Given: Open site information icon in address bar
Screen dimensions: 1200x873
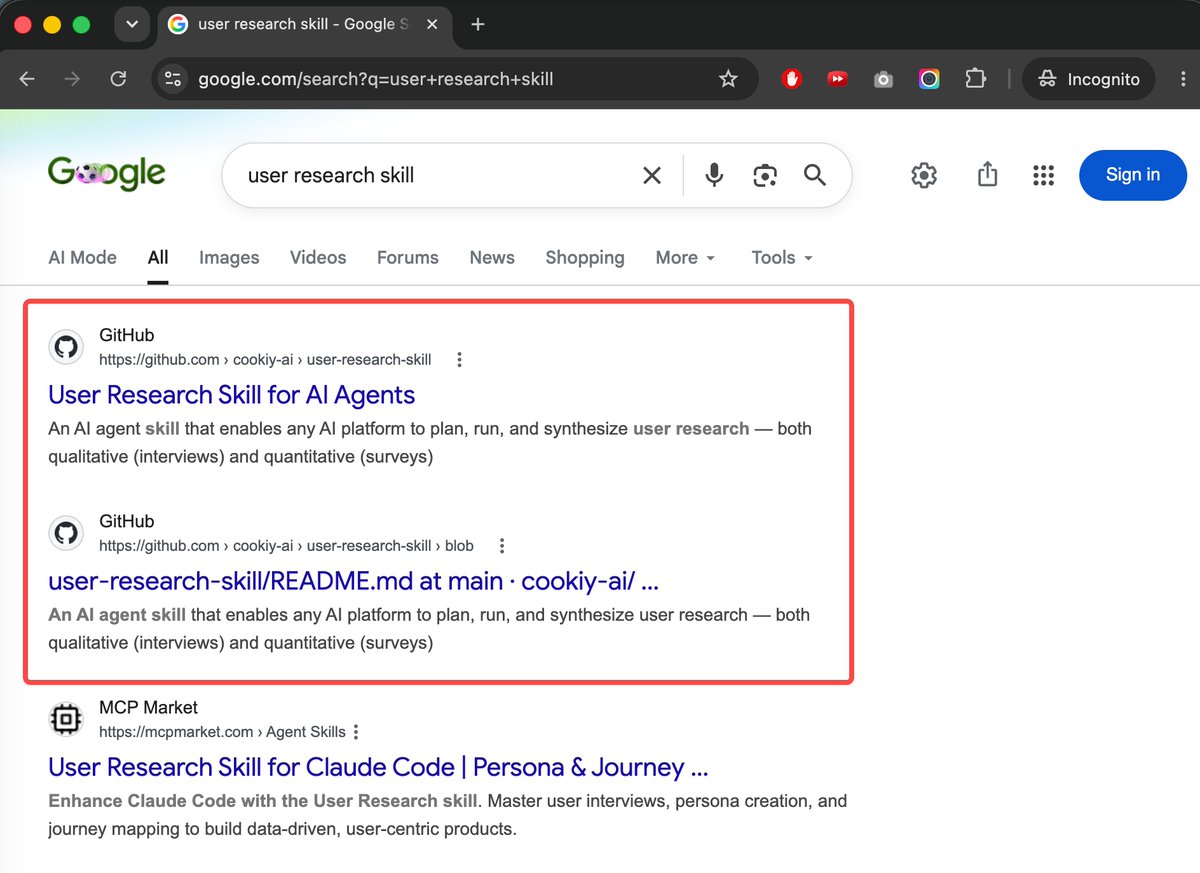Looking at the screenshot, I should pyautogui.click(x=173, y=79).
